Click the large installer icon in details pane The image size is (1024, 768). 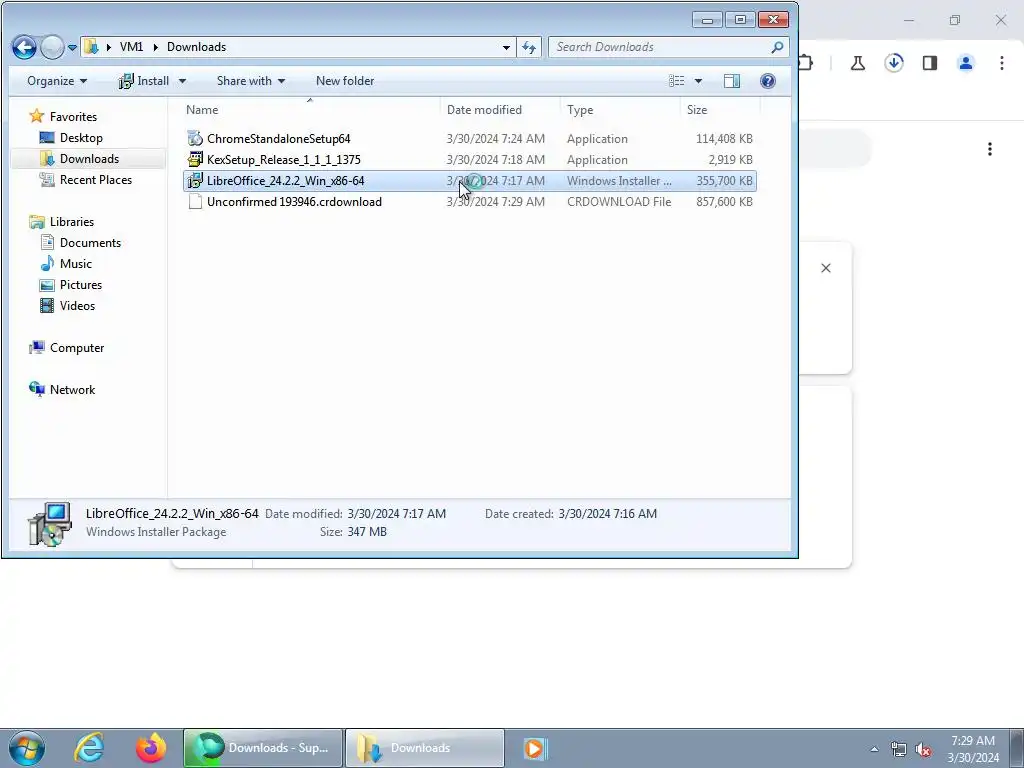click(49, 524)
